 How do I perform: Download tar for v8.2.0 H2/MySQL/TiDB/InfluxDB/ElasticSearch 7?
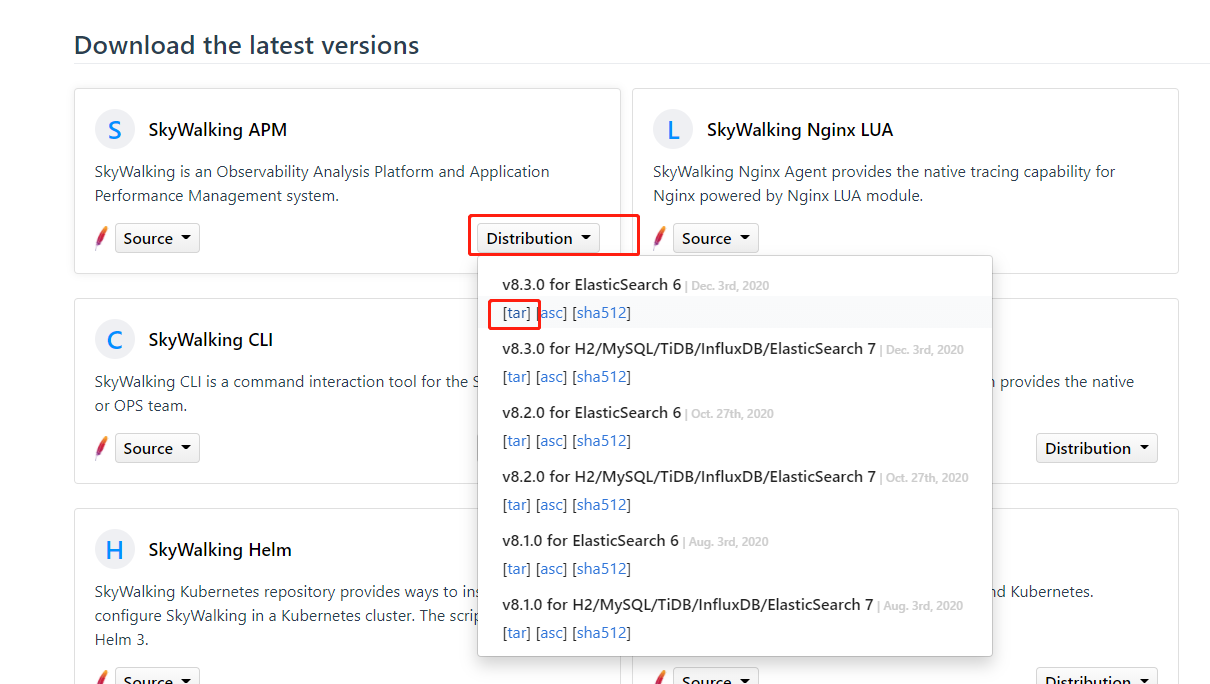(x=516, y=505)
